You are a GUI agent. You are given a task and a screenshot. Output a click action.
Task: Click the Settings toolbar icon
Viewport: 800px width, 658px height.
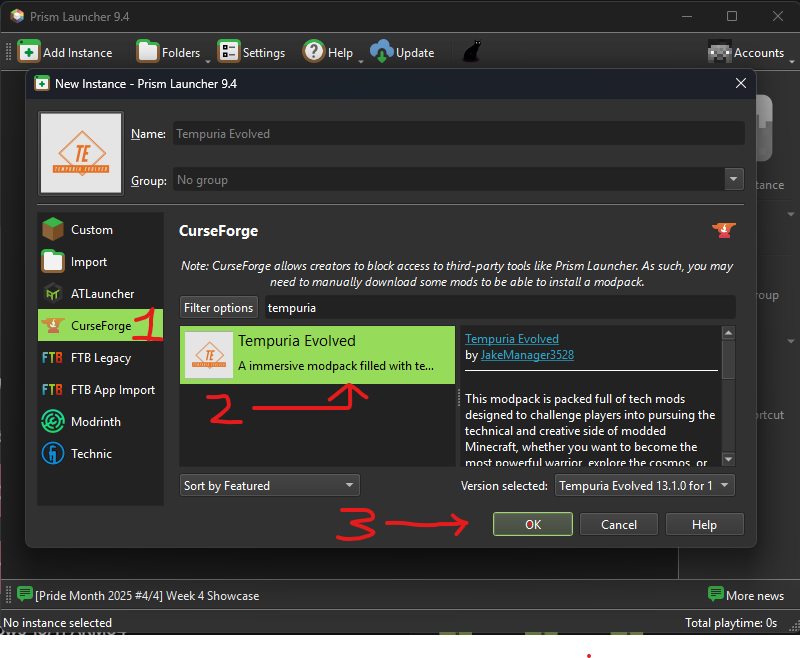pos(229,52)
